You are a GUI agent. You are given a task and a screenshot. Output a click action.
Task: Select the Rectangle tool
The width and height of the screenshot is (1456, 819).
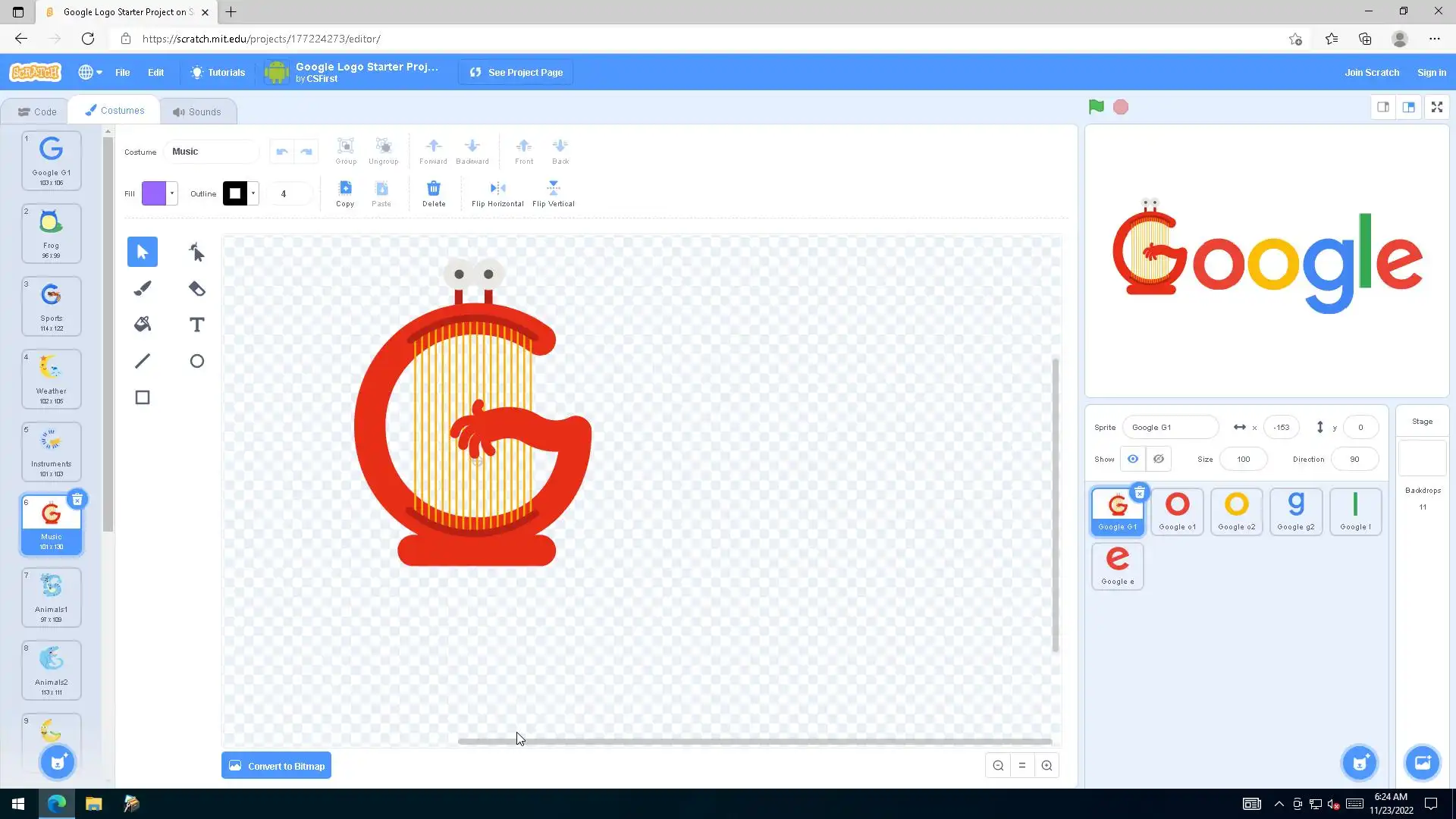click(x=143, y=397)
